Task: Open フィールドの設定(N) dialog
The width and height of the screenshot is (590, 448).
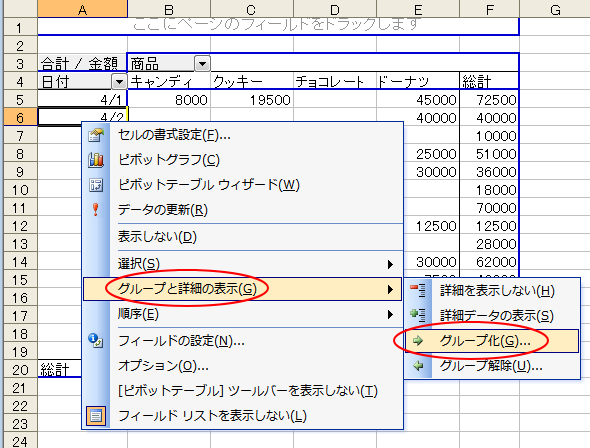Action: click(x=243, y=341)
